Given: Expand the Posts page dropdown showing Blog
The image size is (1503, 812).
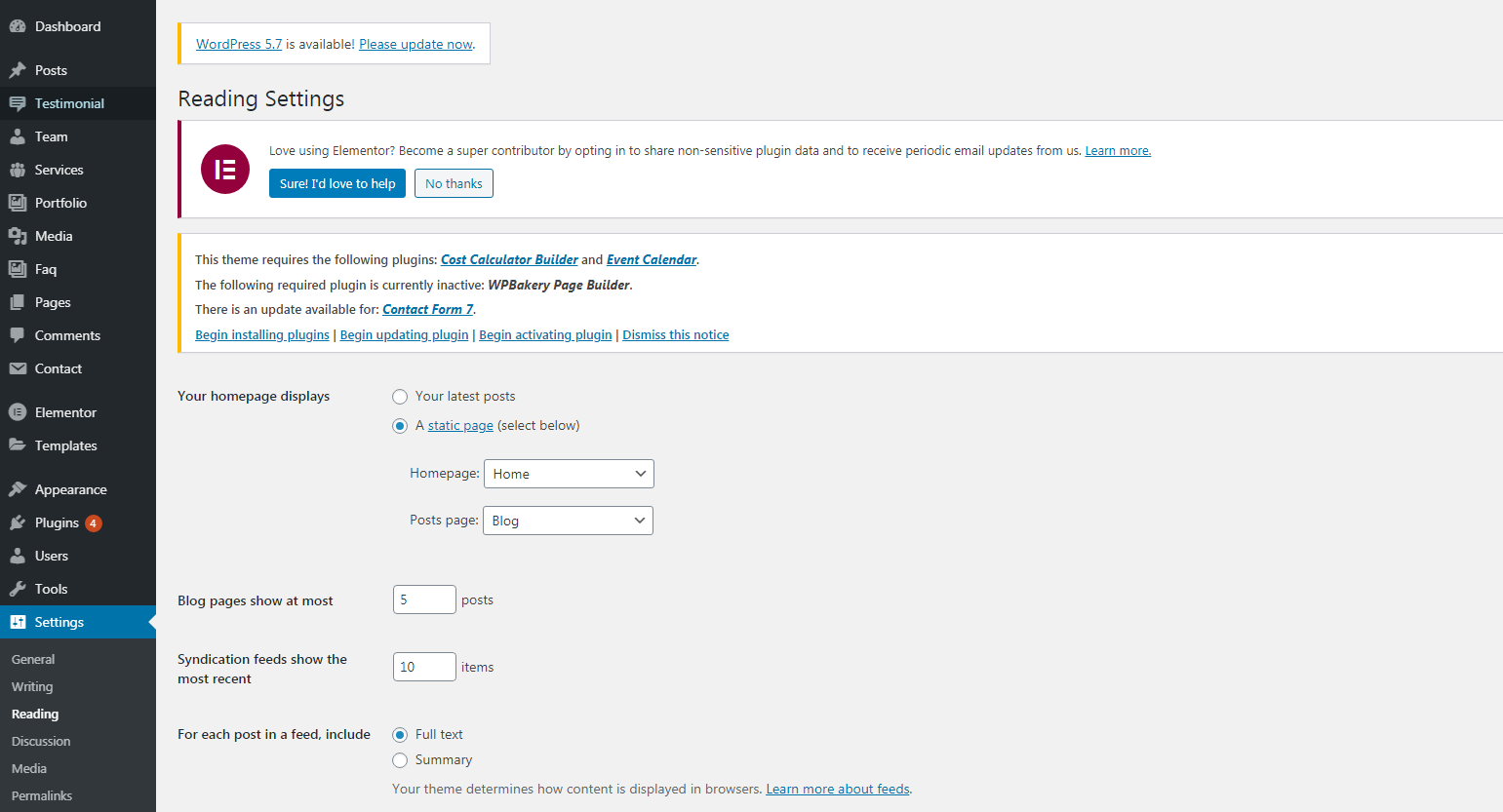Looking at the screenshot, I should [568, 521].
